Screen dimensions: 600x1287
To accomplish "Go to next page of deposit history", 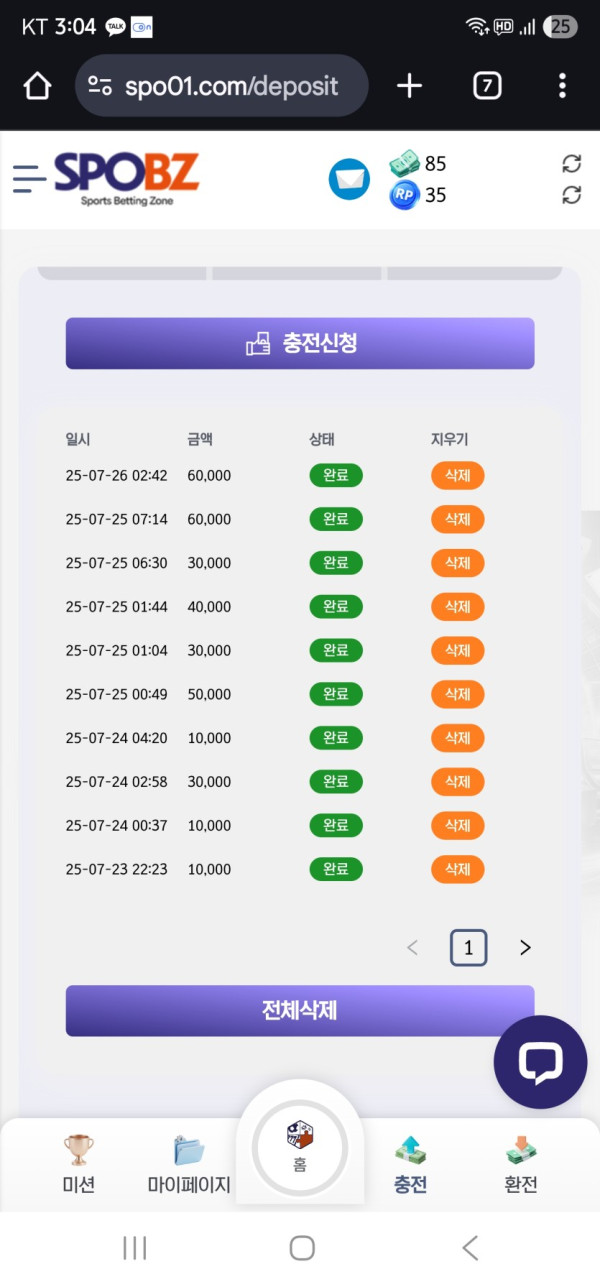I will (x=525, y=948).
